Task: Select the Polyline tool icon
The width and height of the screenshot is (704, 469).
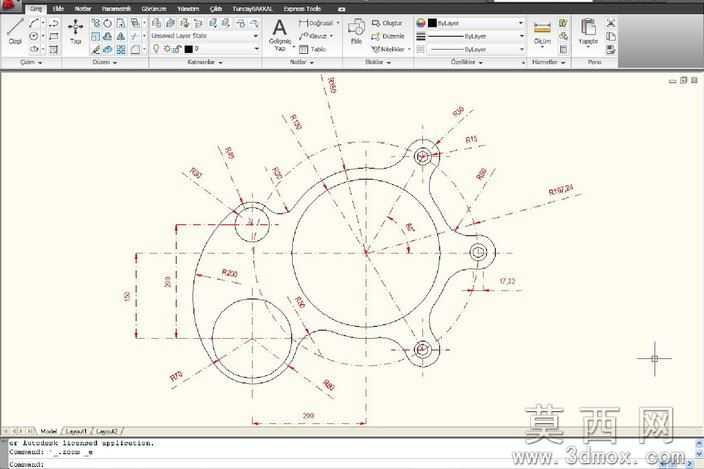Action: click(53, 23)
